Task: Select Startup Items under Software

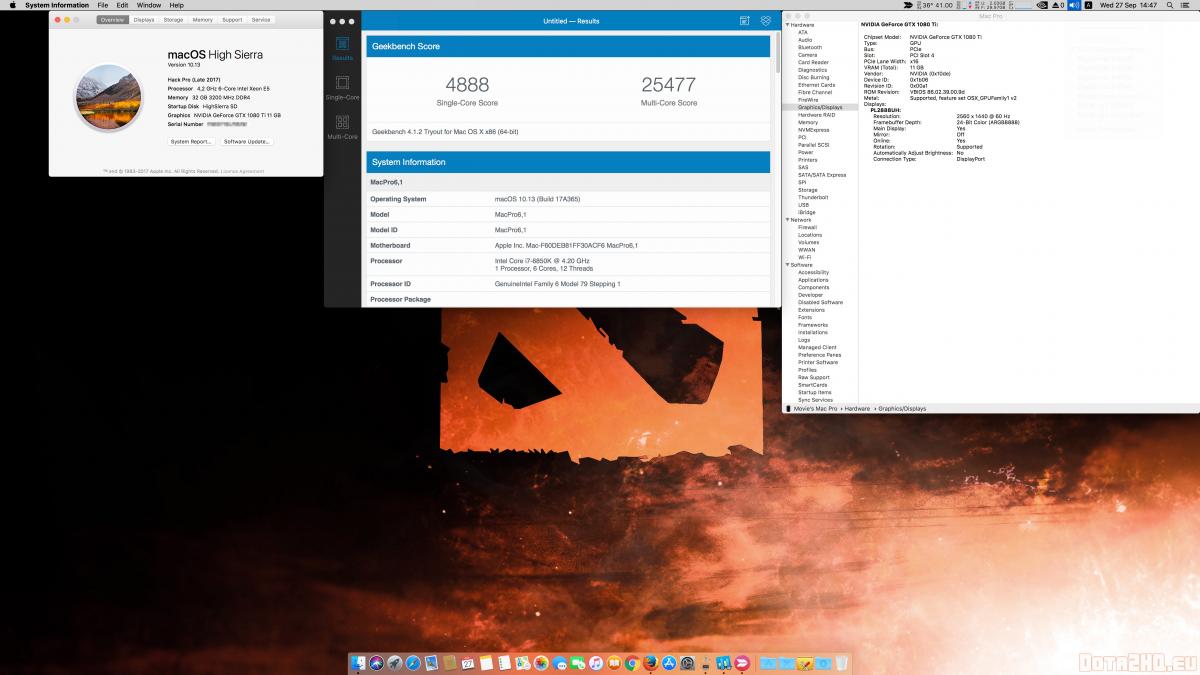Action: [x=815, y=392]
